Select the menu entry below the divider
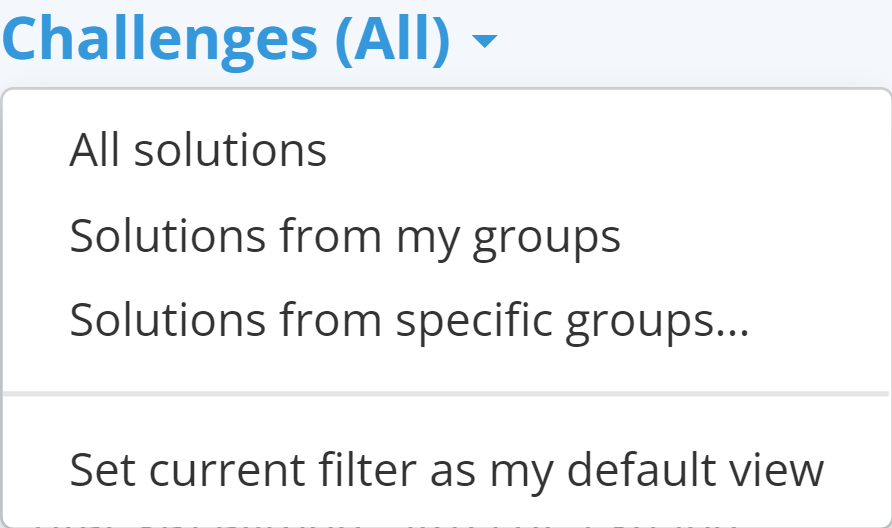The height and width of the screenshot is (528, 892). point(446,469)
